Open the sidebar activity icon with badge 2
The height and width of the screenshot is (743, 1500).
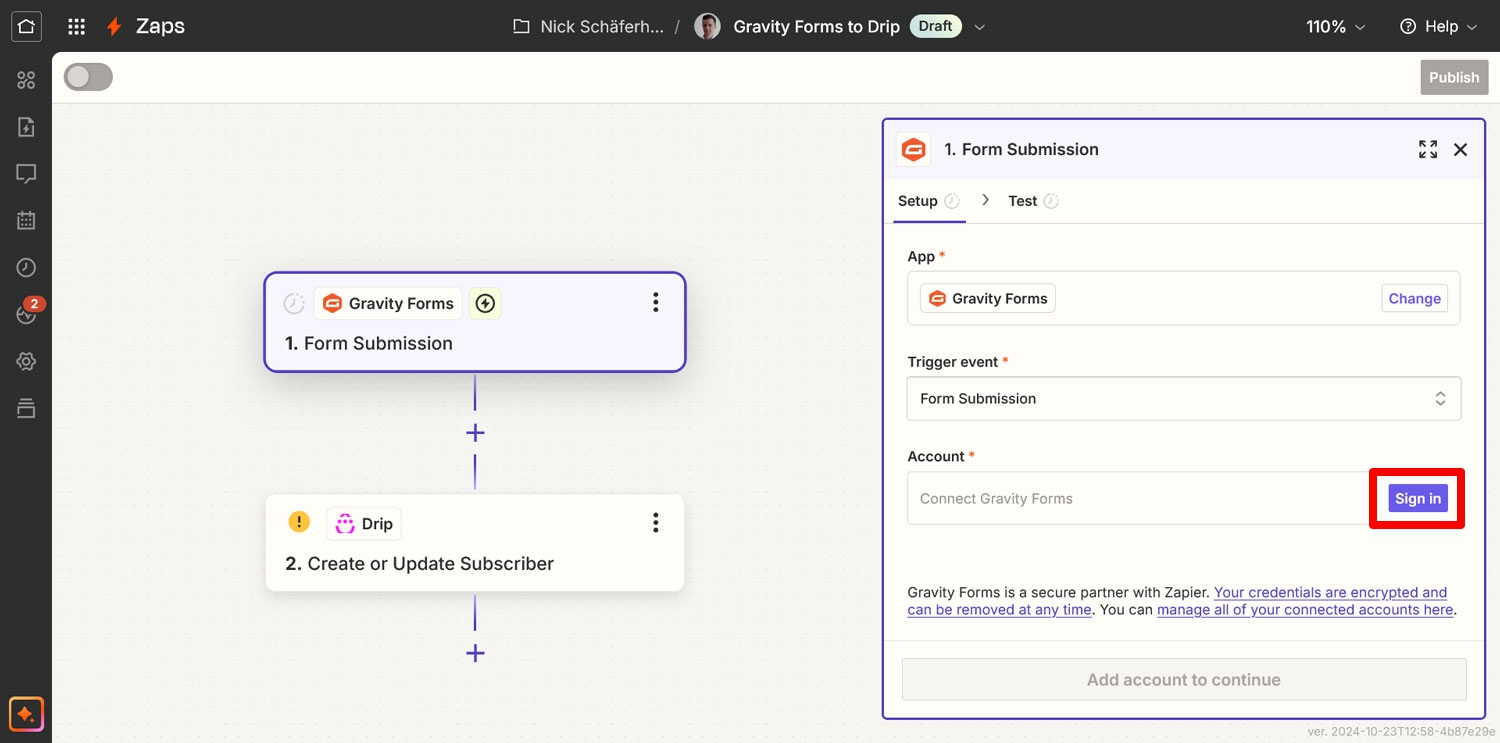[26, 313]
